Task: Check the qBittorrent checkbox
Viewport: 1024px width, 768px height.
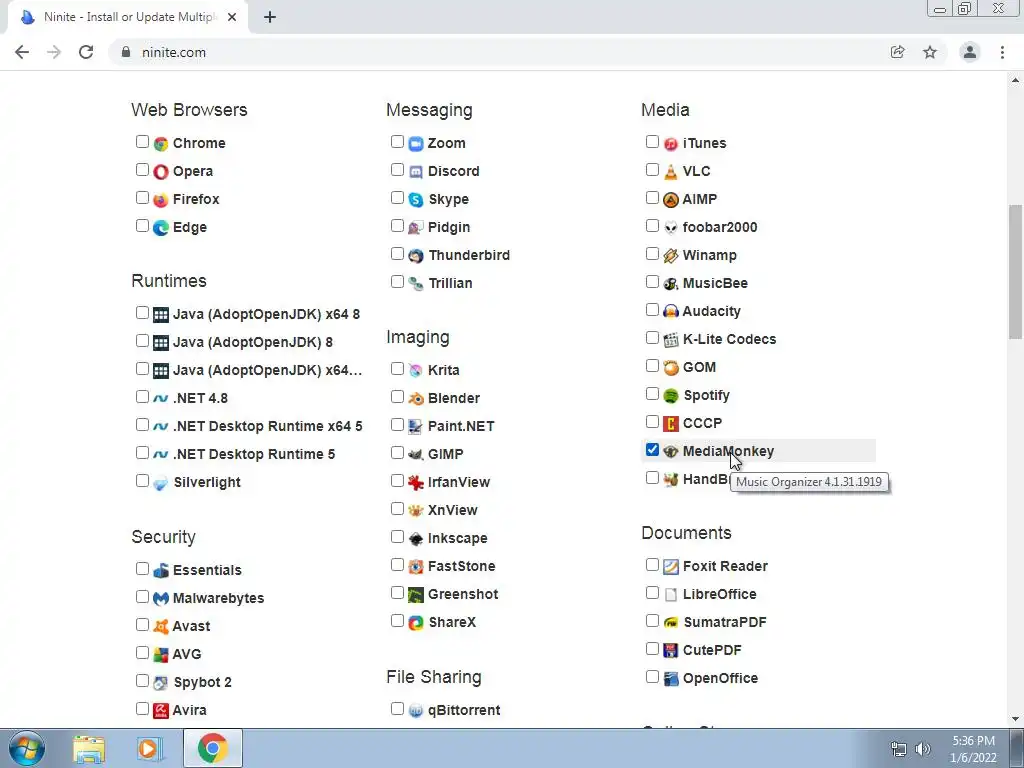Action: tap(397, 709)
